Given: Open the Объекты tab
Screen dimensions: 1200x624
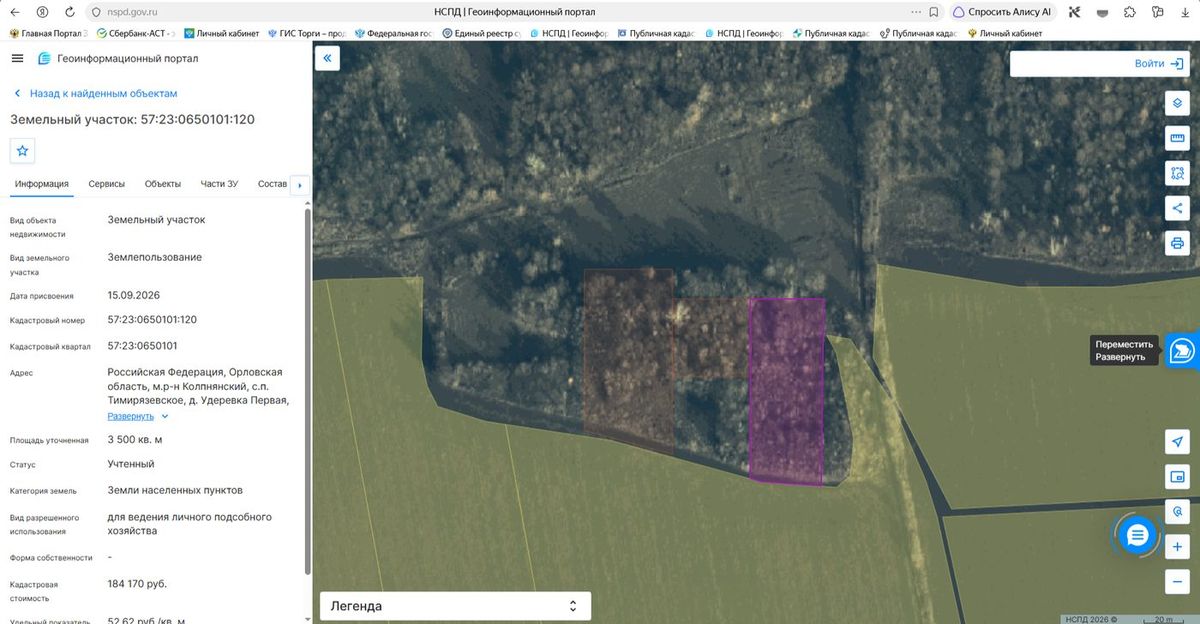Looking at the screenshot, I should pyautogui.click(x=163, y=184).
